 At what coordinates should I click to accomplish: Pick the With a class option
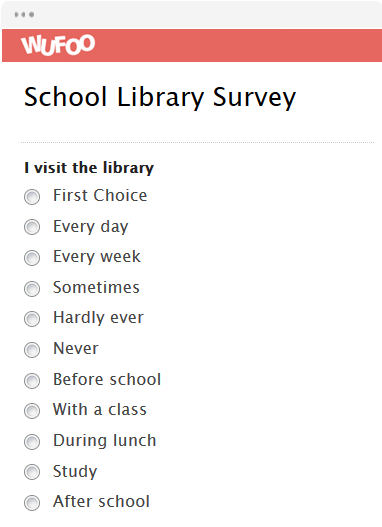tap(32, 411)
